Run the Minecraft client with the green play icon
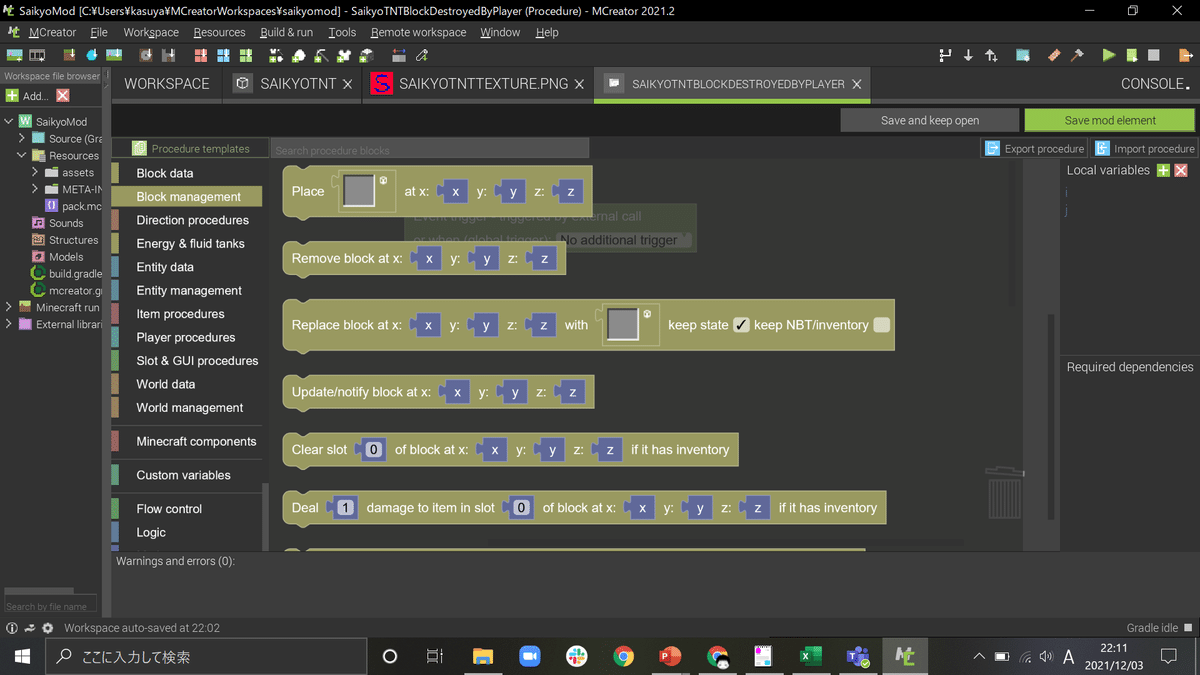 pos(1108,55)
